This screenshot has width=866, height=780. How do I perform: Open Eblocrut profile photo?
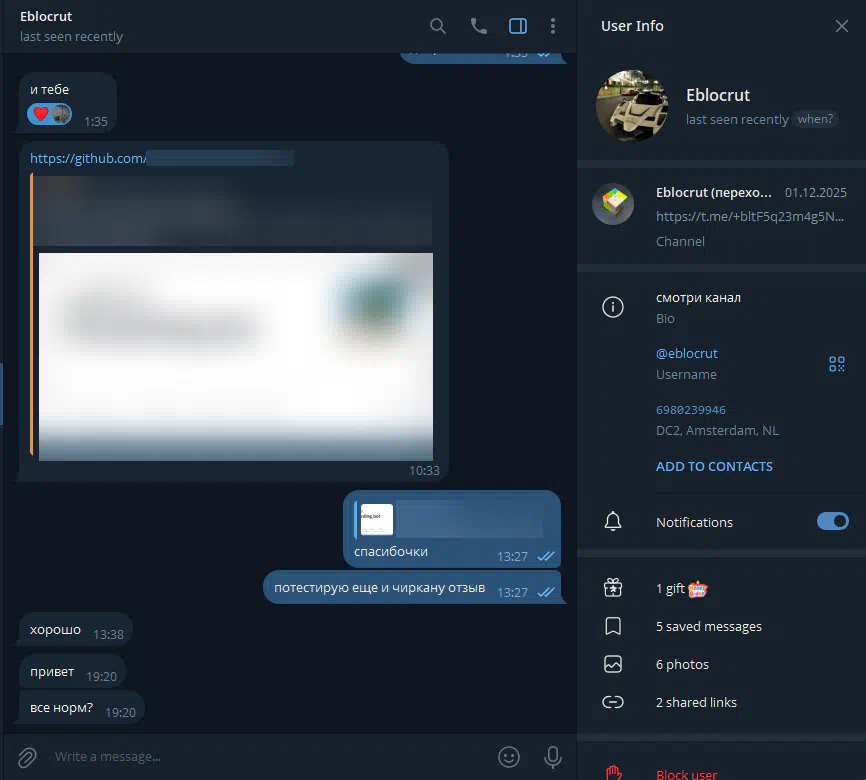point(631,105)
